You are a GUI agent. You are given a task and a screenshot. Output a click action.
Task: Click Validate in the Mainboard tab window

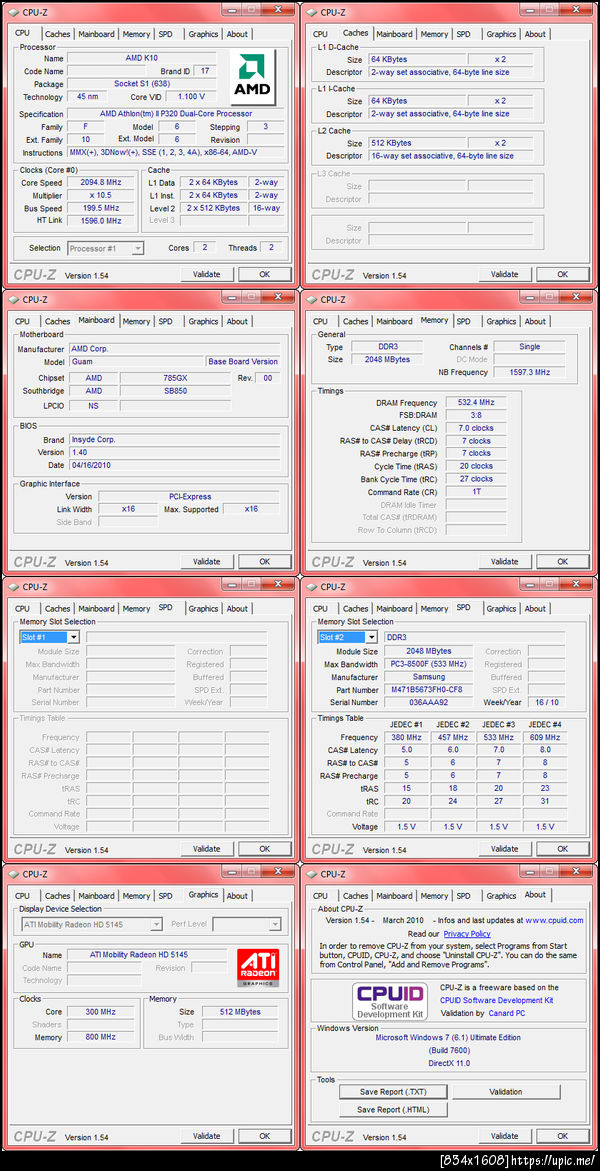pyautogui.click(x=207, y=562)
